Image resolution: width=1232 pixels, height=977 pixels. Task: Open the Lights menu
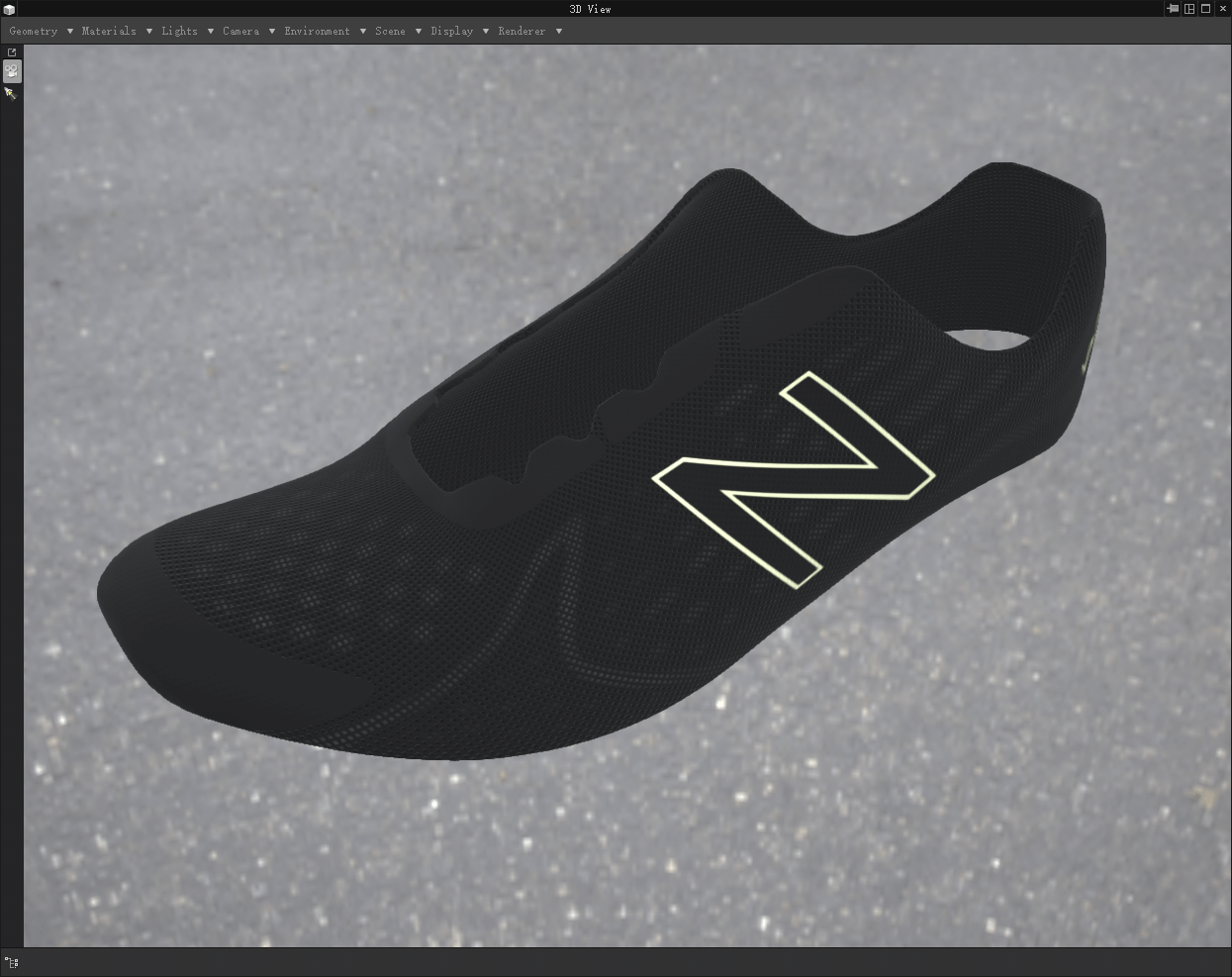click(x=187, y=31)
